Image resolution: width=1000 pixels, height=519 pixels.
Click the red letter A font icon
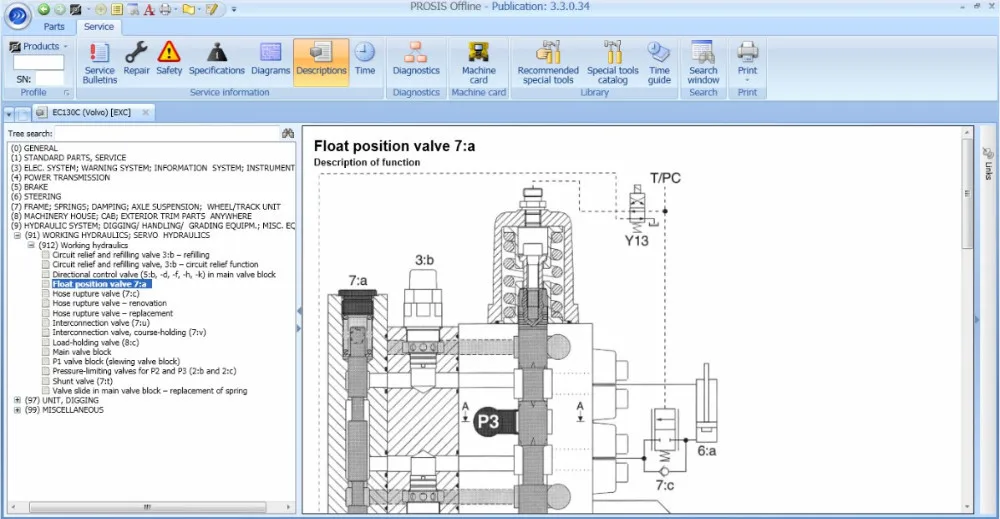coord(149,9)
